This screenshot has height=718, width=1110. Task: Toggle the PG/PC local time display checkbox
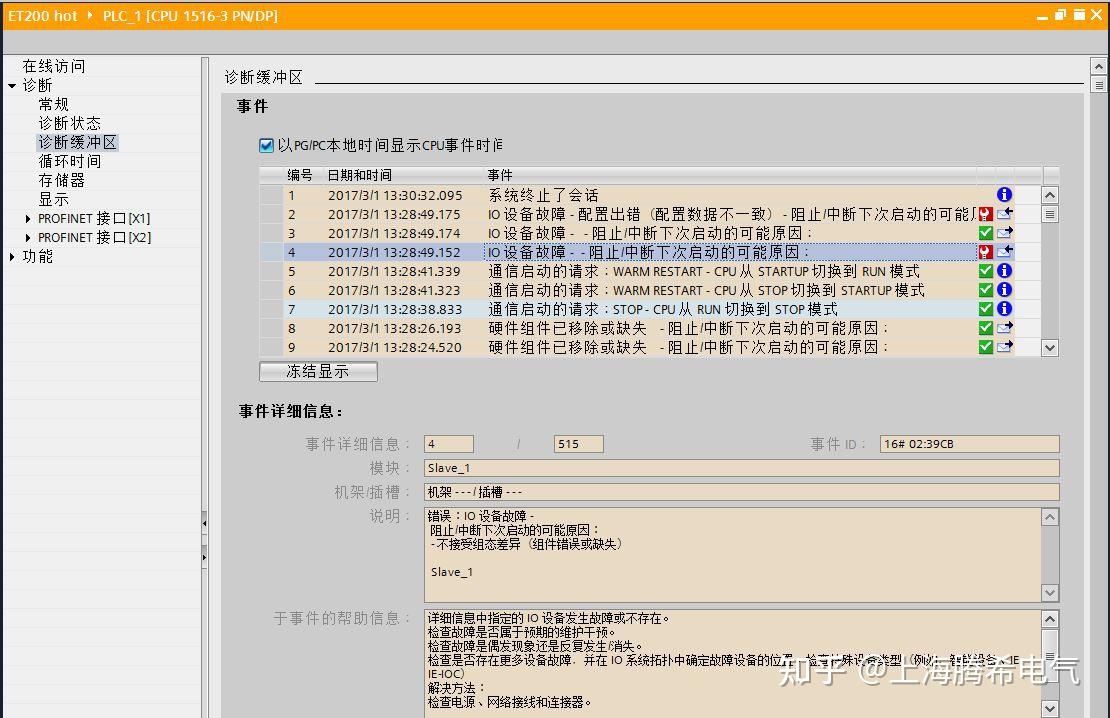coord(266,145)
